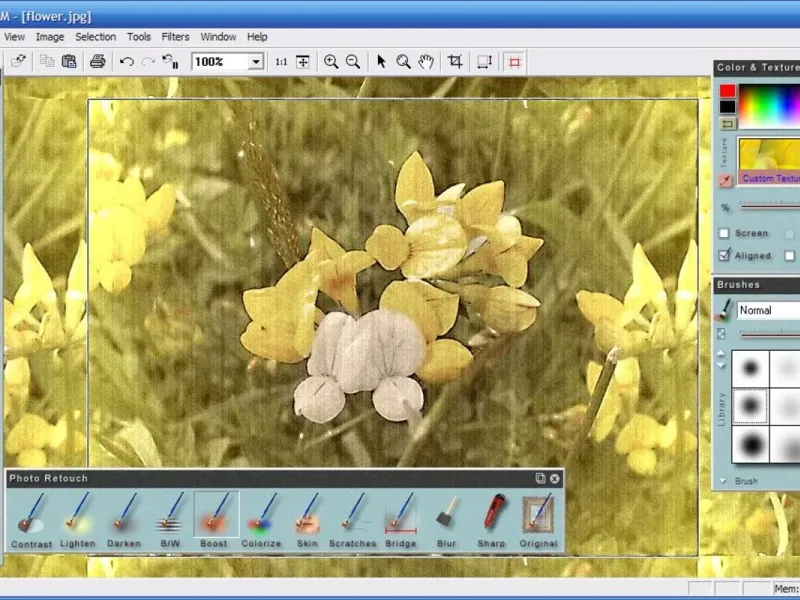Expand the Brush section arrow
The height and width of the screenshot is (600, 800).
(x=723, y=481)
